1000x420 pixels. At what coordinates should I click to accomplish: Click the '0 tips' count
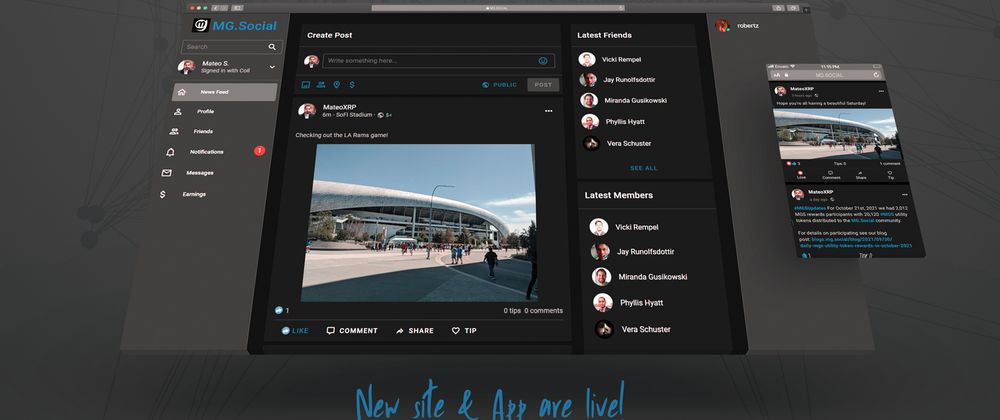[x=512, y=311]
